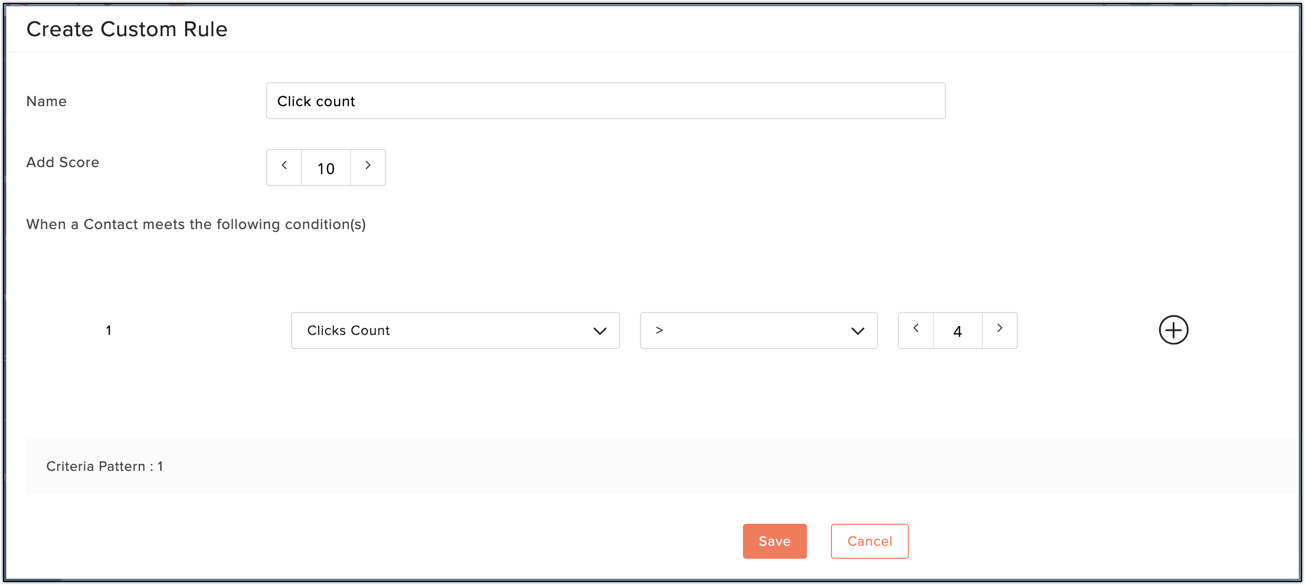Viewport: 1305px width, 585px height.
Task: Click the Name label
Action: click(46, 101)
